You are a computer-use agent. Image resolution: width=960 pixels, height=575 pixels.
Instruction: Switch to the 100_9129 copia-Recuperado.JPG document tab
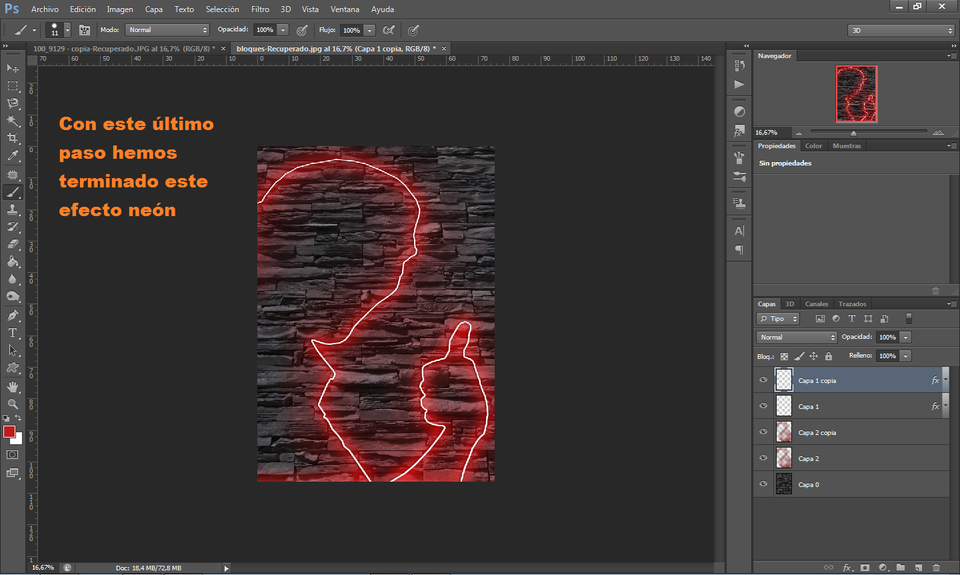[x=122, y=48]
